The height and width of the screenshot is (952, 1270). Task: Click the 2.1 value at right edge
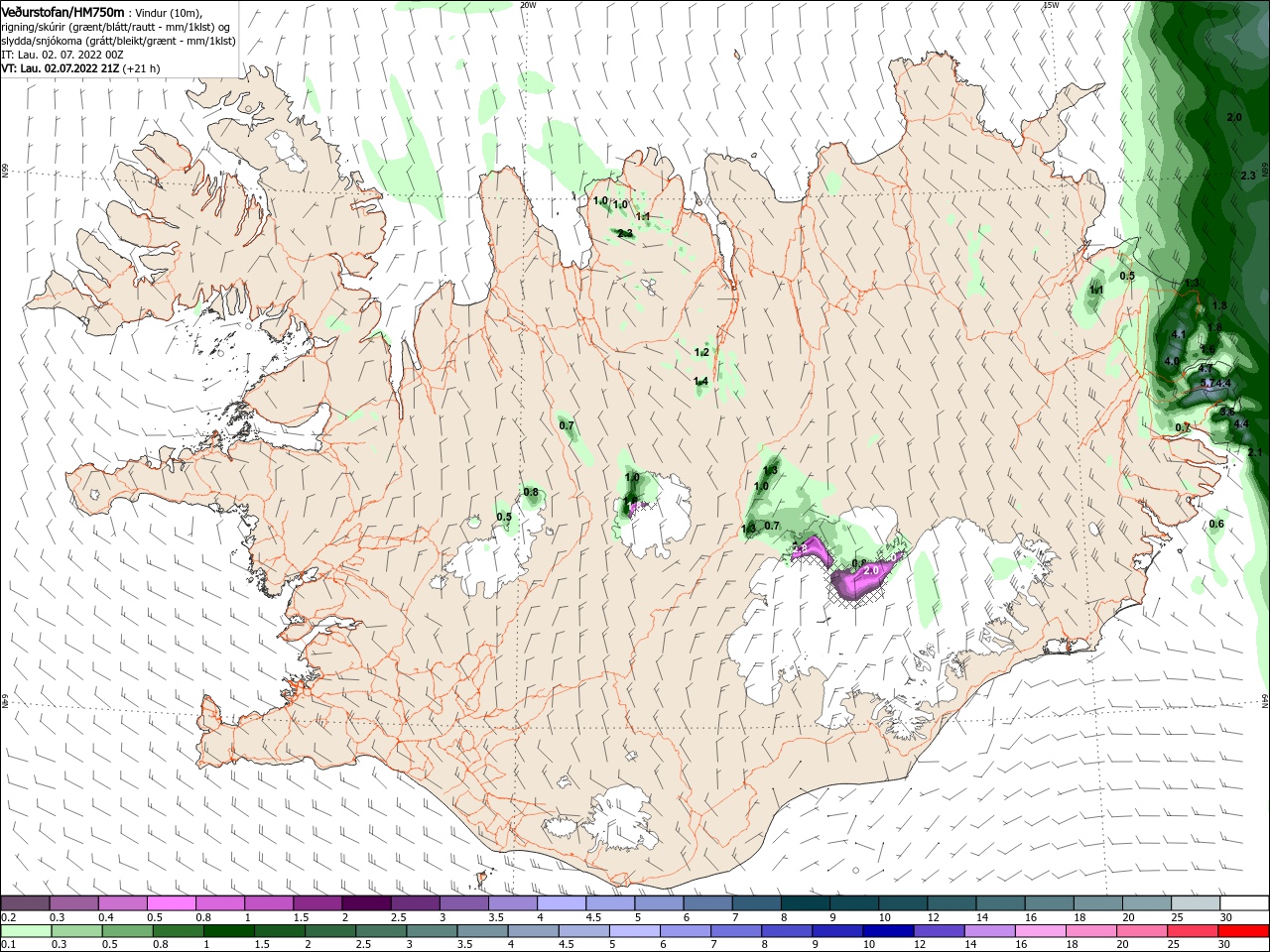pyautogui.click(x=1255, y=452)
